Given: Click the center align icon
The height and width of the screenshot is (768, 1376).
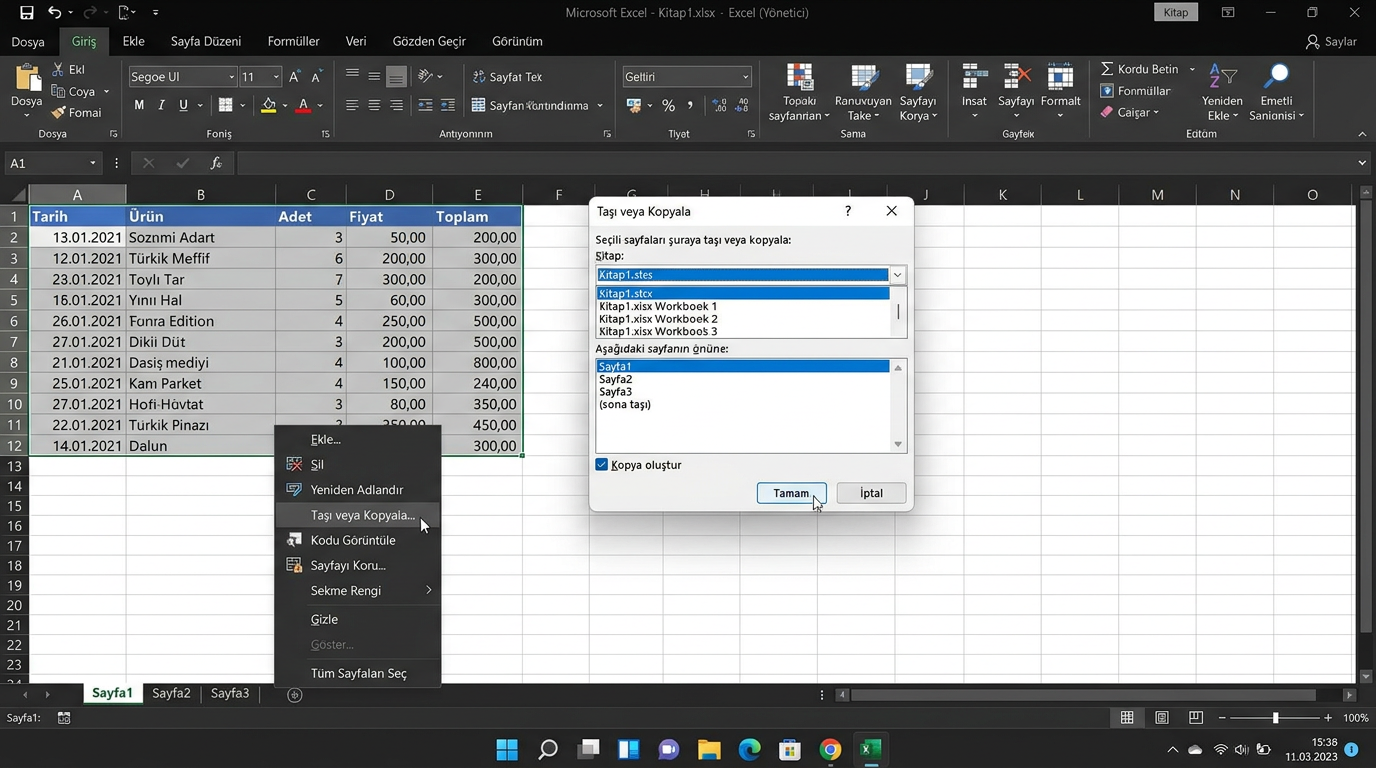Looking at the screenshot, I should point(374,105).
